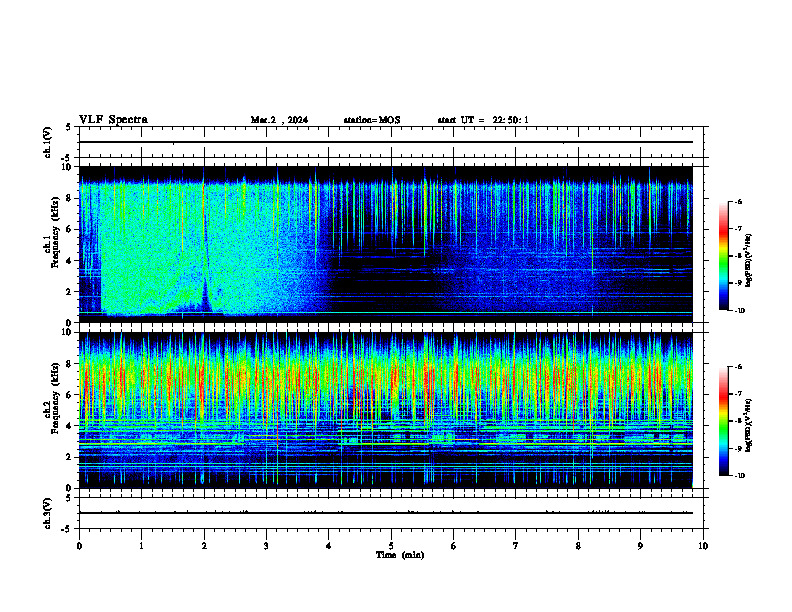Click the "-6" tick on ch.2 colorbar
Screen dimensions: 792x612
coord(738,367)
